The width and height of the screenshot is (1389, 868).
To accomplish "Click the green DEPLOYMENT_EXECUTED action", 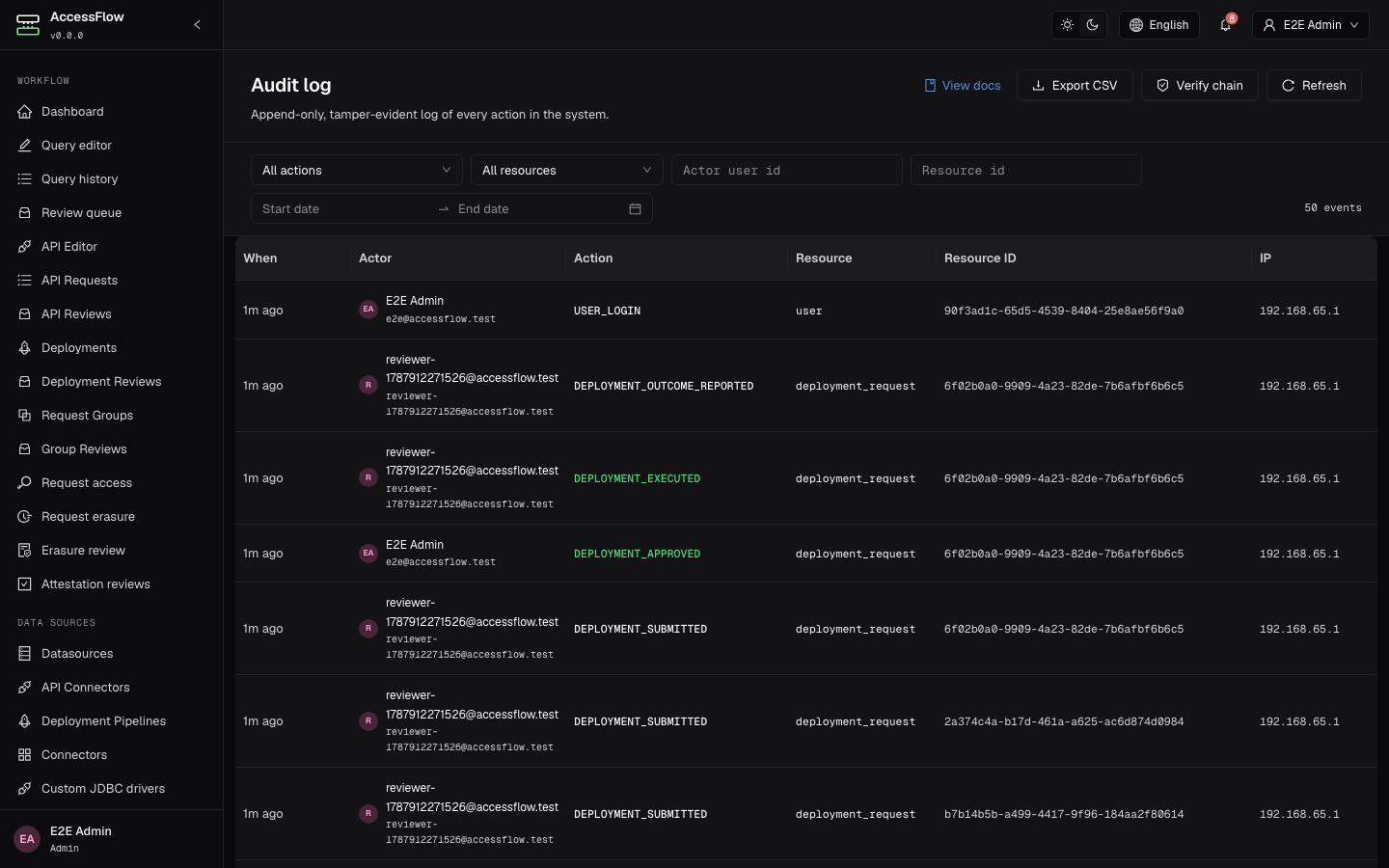I will (638, 478).
